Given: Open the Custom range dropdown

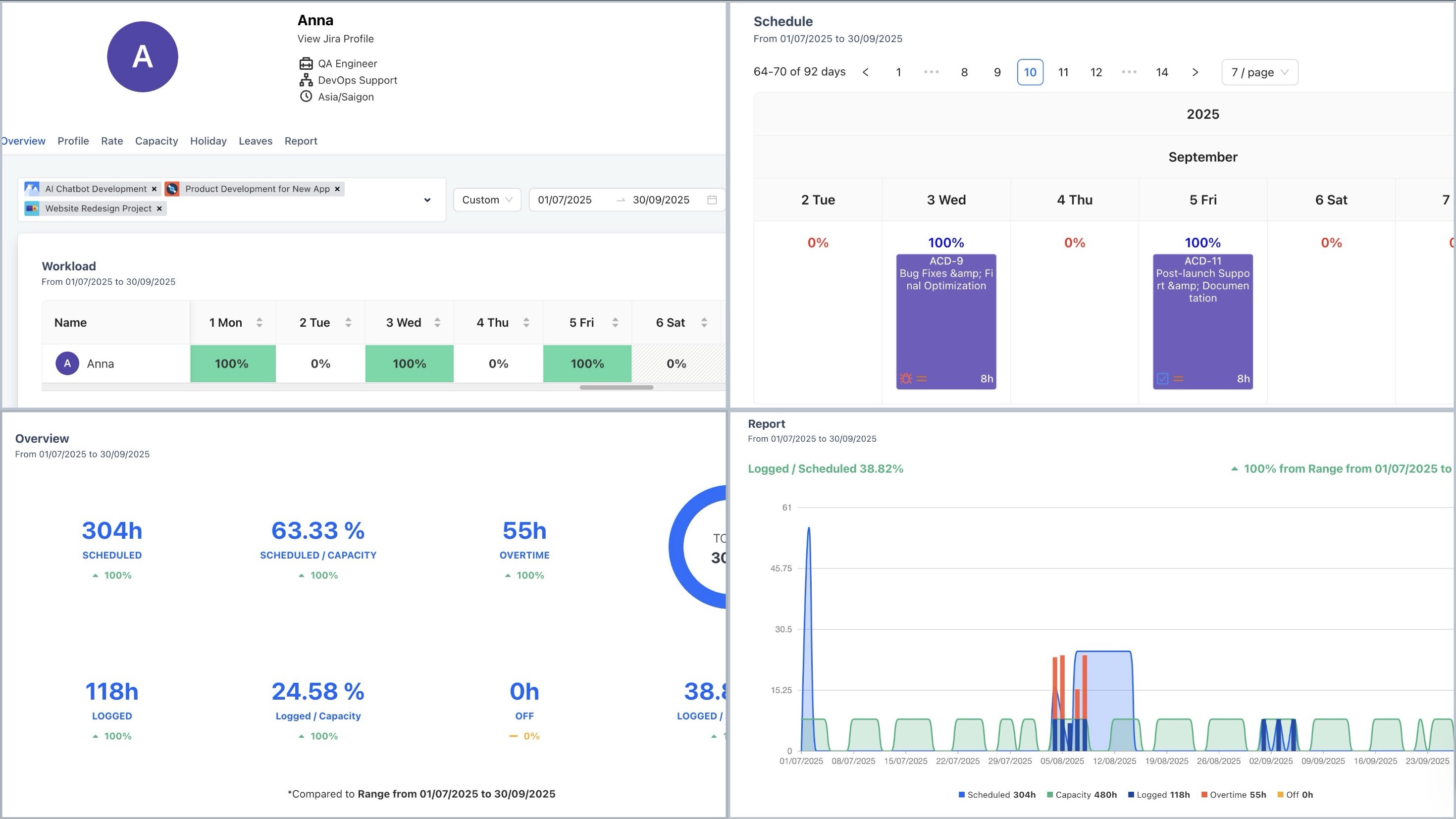Looking at the screenshot, I should click(487, 200).
